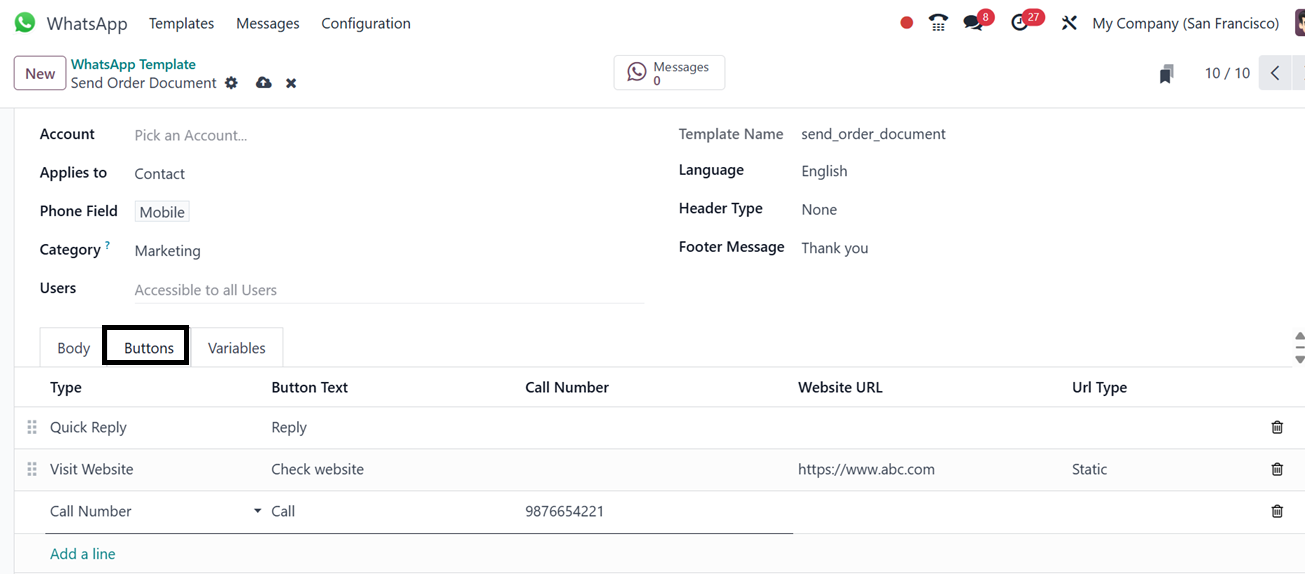Screen dimensions: 1305x574
Task: Click the Call Number field 9876654221
Action: tap(564, 511)
